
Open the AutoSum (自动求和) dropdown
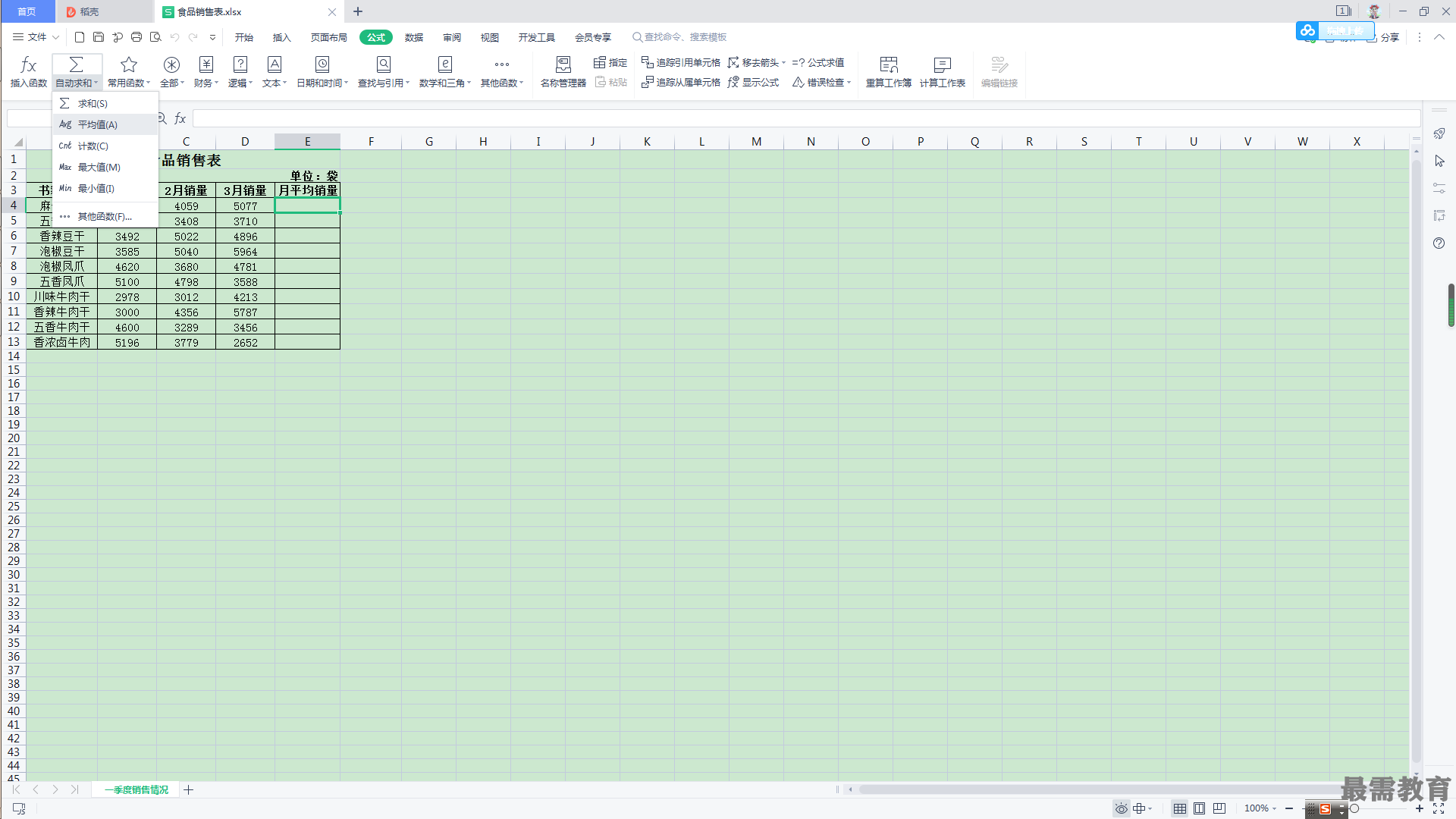click(77, 72)
